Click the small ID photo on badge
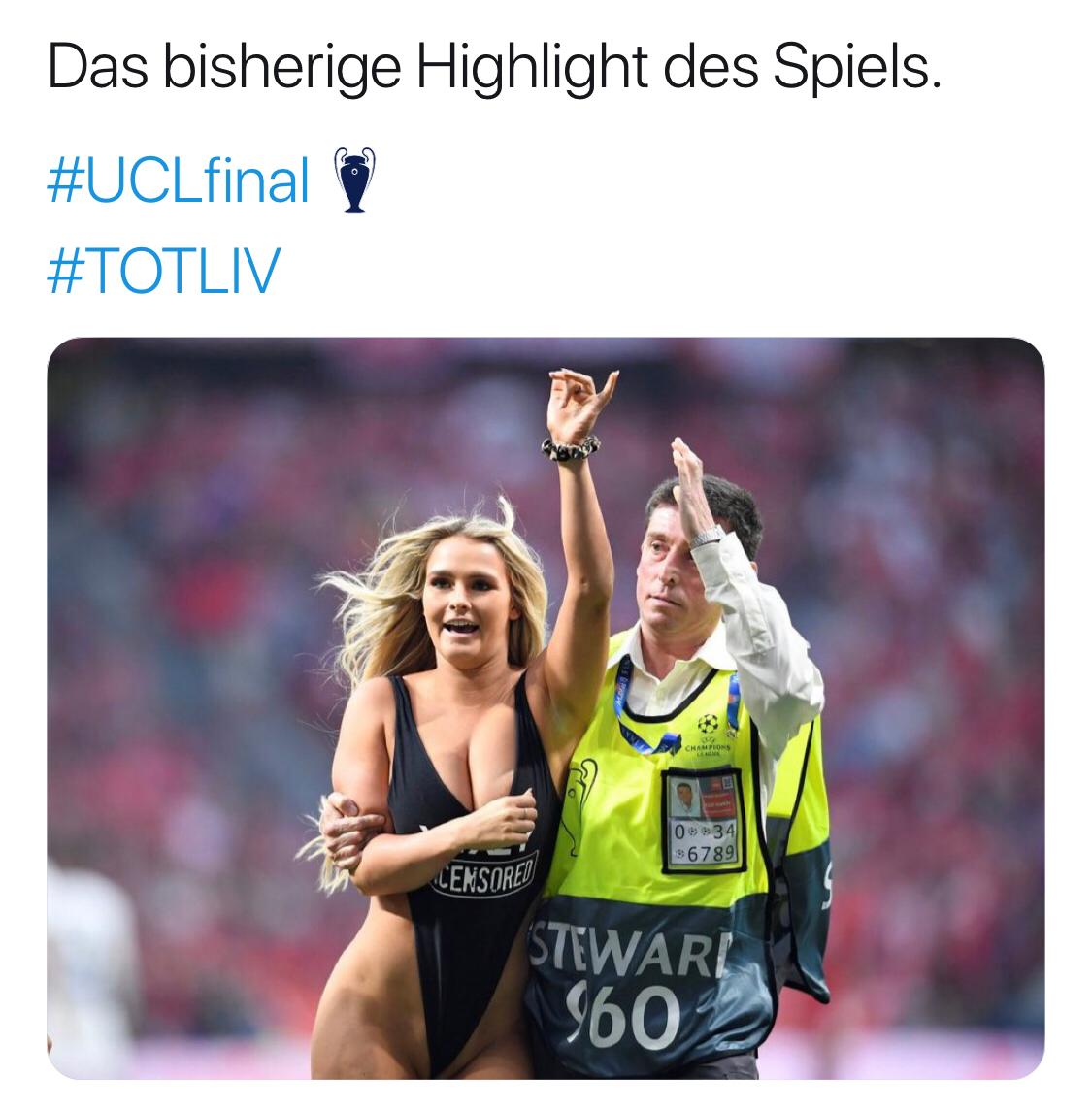1092x1110 pixels. [x=684, y=800]
